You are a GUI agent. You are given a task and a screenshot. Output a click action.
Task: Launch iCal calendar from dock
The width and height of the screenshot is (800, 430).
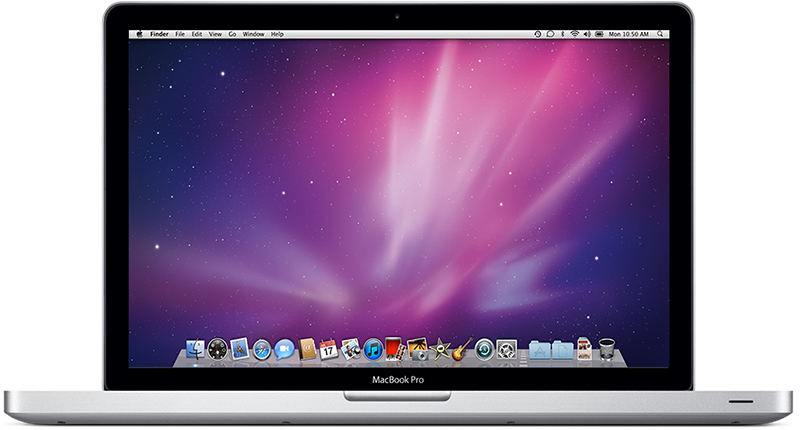click(328, 349)
